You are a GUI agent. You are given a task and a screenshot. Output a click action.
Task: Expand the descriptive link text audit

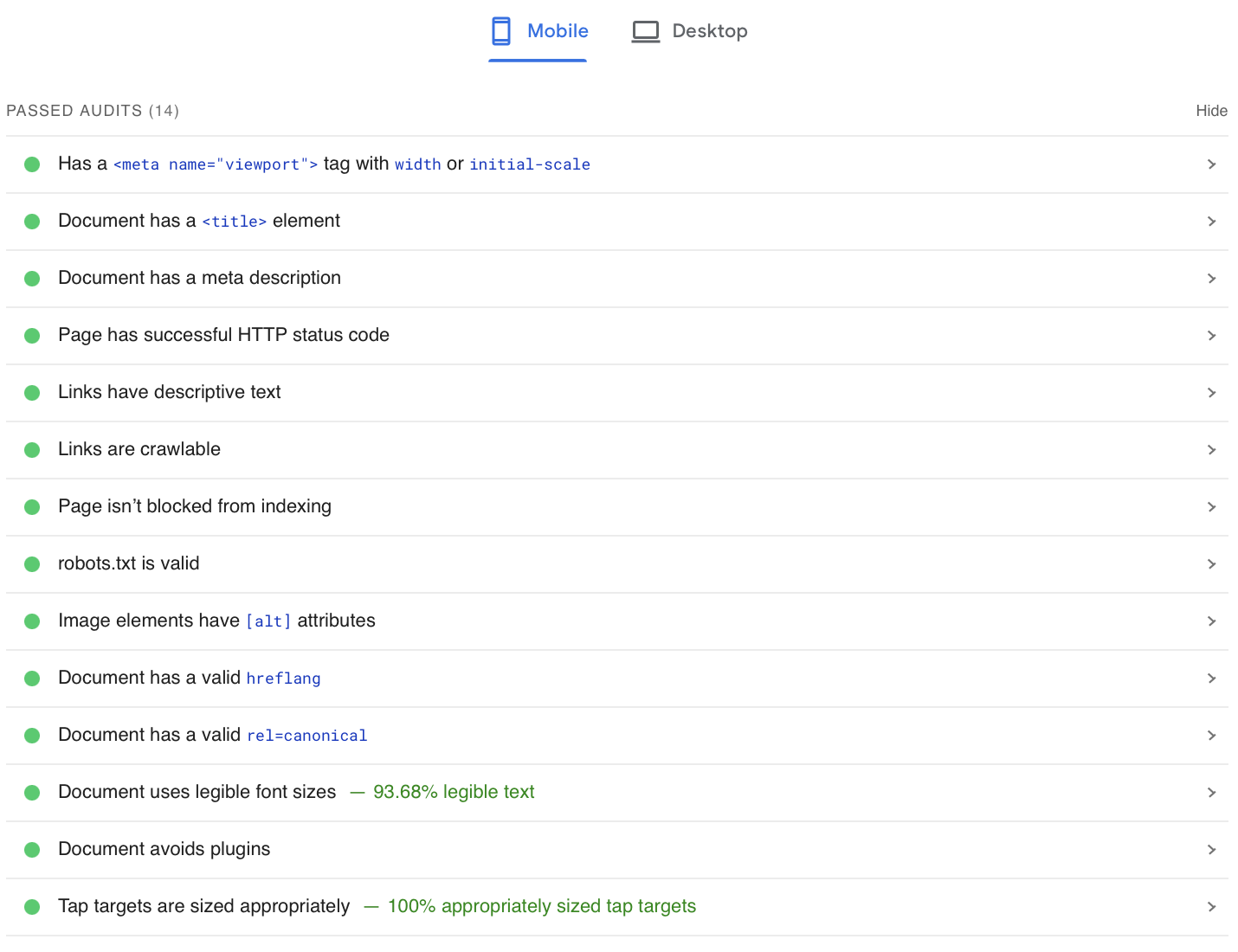click(1211, 392)
